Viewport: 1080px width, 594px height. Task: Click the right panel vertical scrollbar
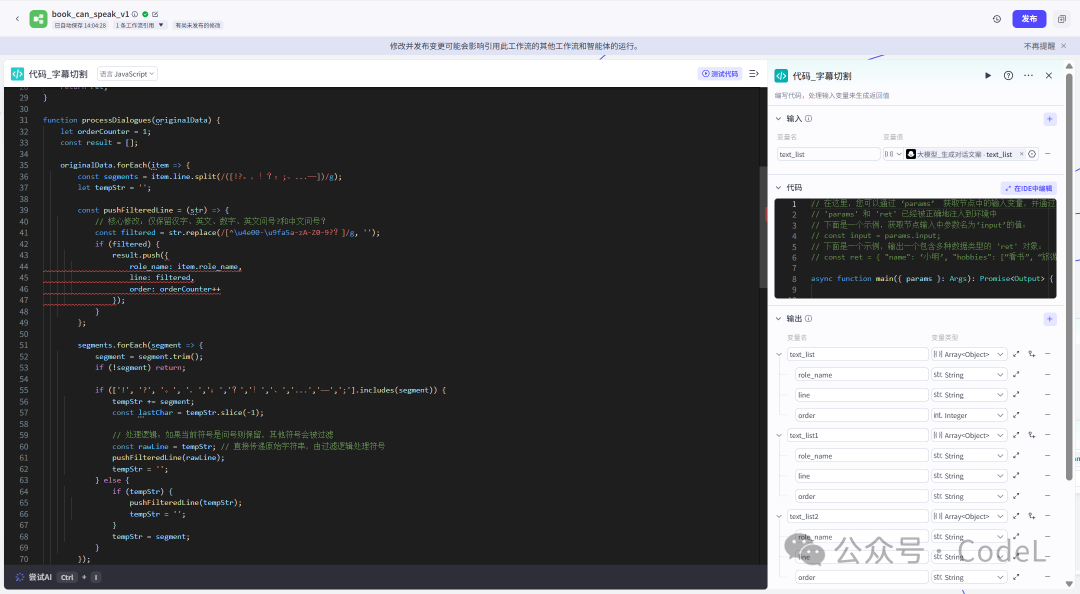pyautogui.click(x=1069, y=276)
